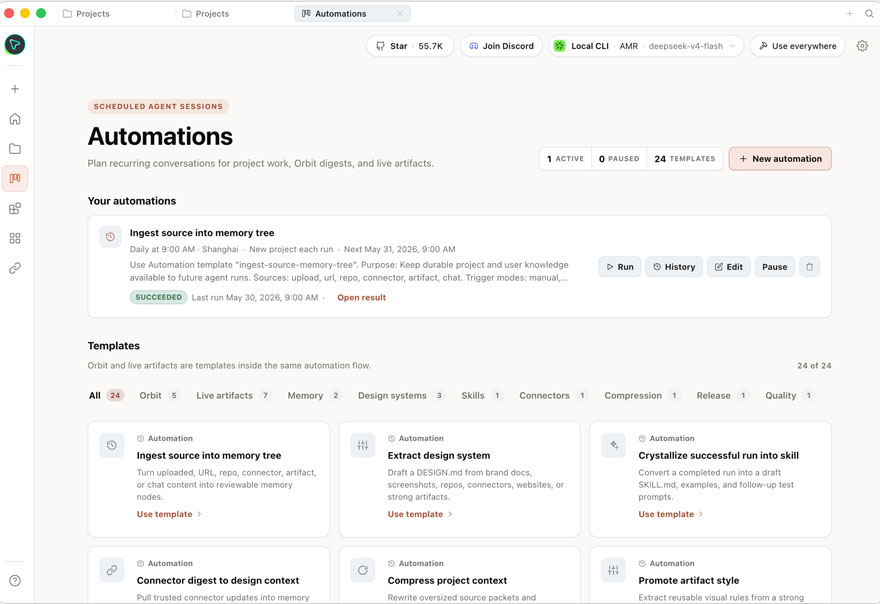Delete automation with the trash icon
The image size is (880, 604).
coord(809,267)
